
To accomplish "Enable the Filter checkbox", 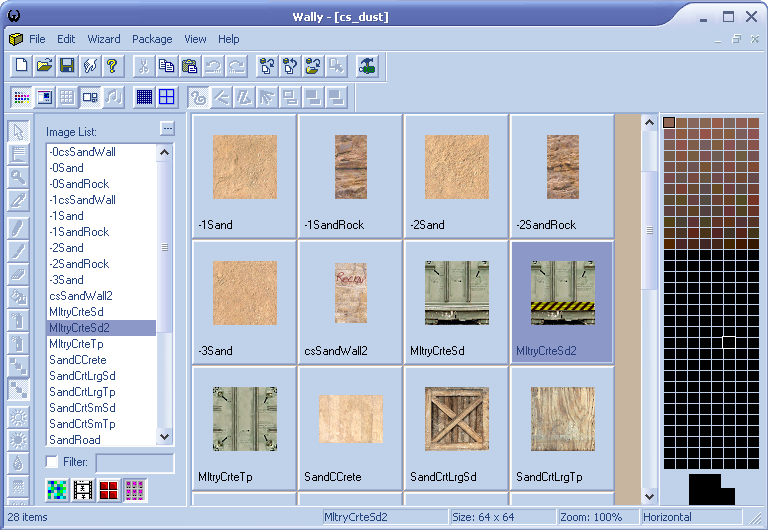I will (52, 462).
